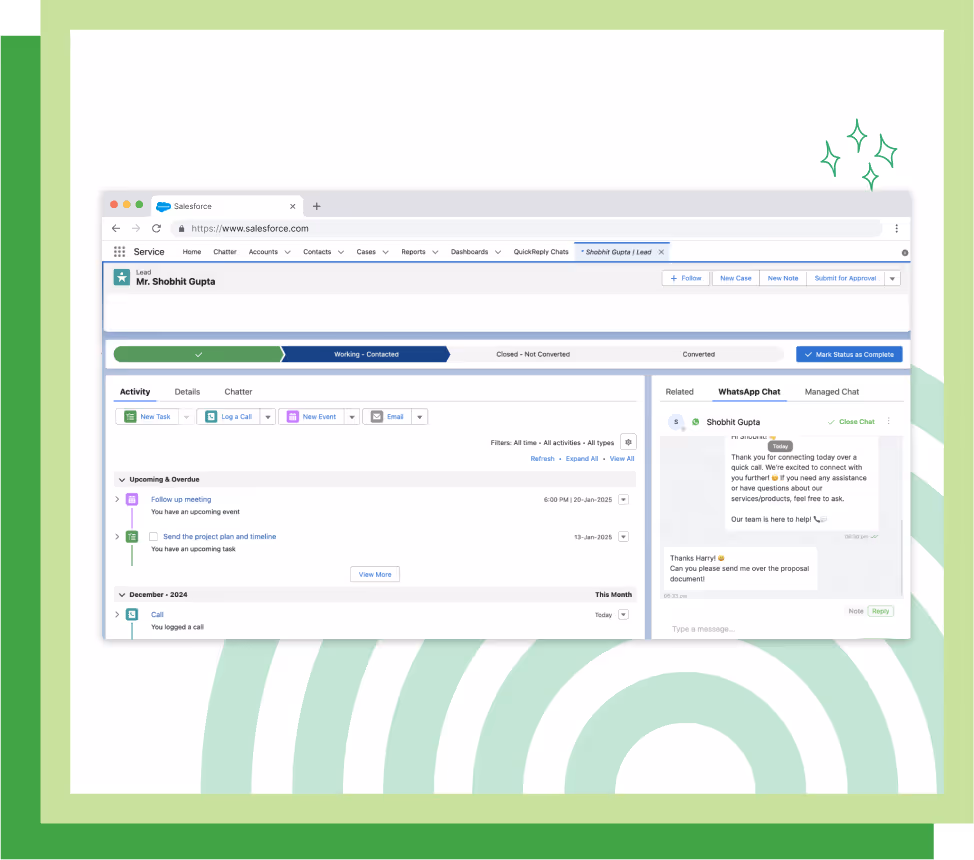The image size is (974, 860).
Task: Switch to the Related tab
Action: click(680, 392)
